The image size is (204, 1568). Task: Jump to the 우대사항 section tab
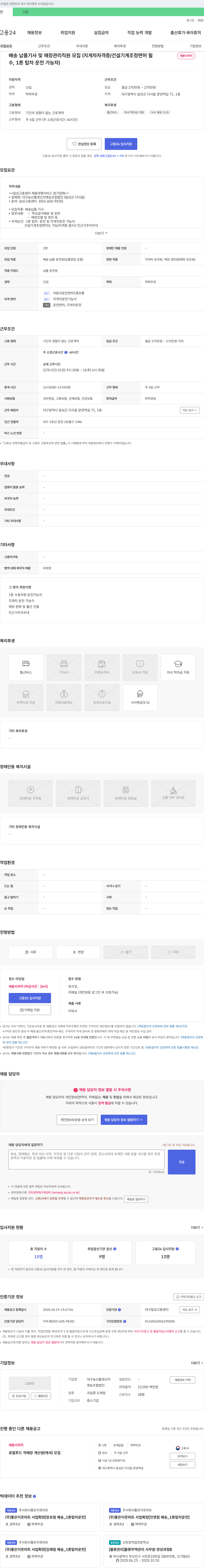point(82,46)
